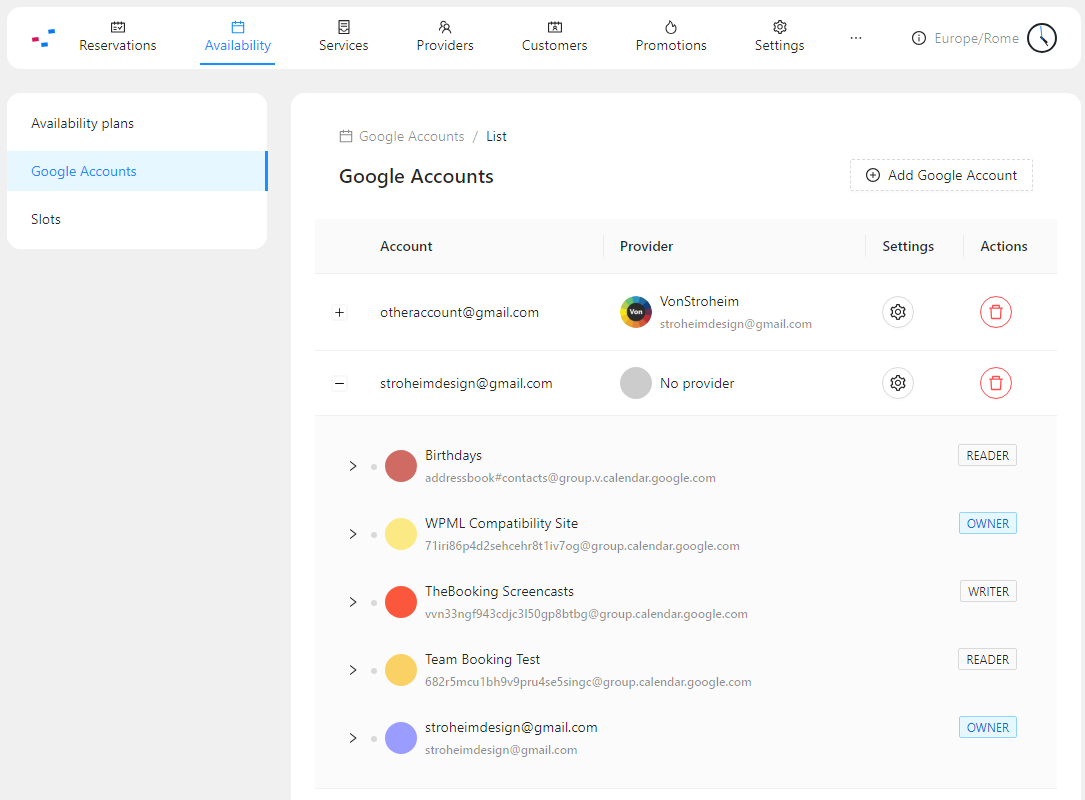Expand the Birthdays calendar entry
The width and height of the screenshot is (1085, 800).
click(x=352, y=465)
